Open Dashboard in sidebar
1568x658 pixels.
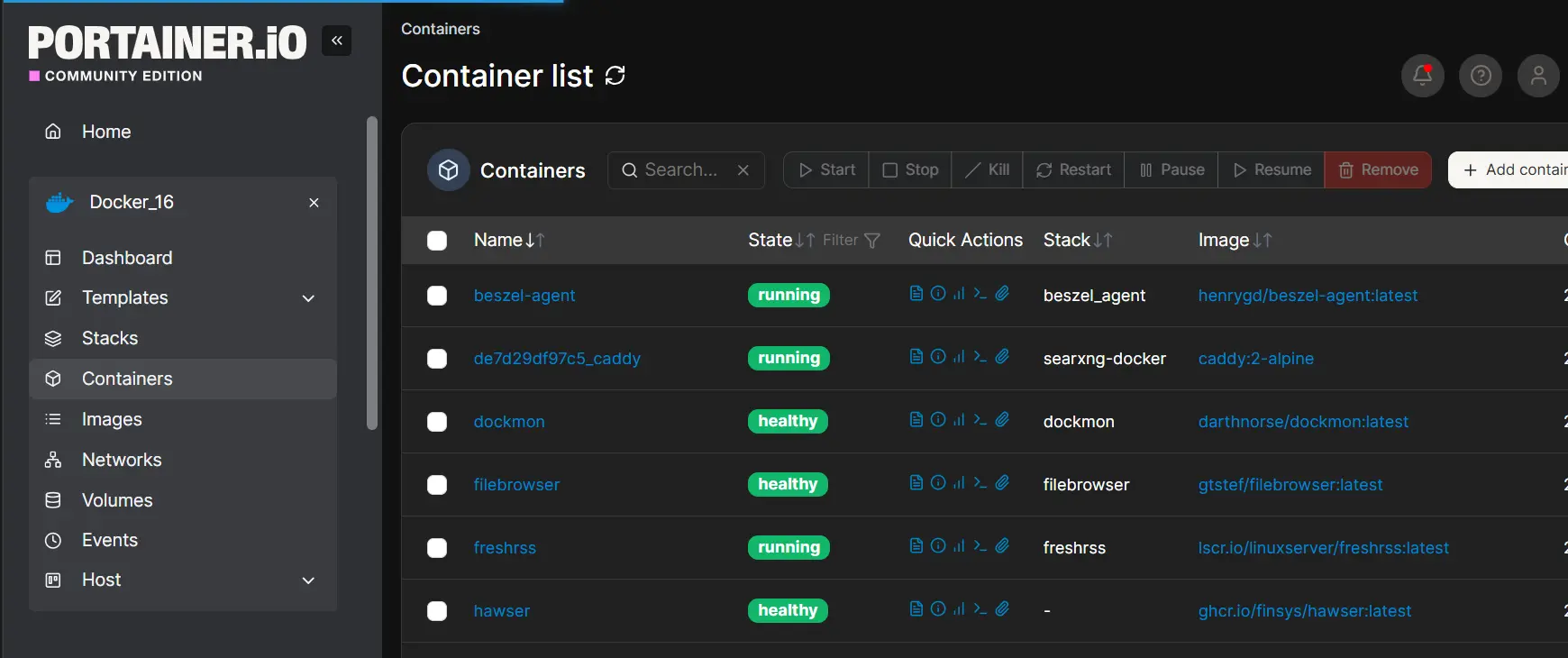[x=183, y=258]
